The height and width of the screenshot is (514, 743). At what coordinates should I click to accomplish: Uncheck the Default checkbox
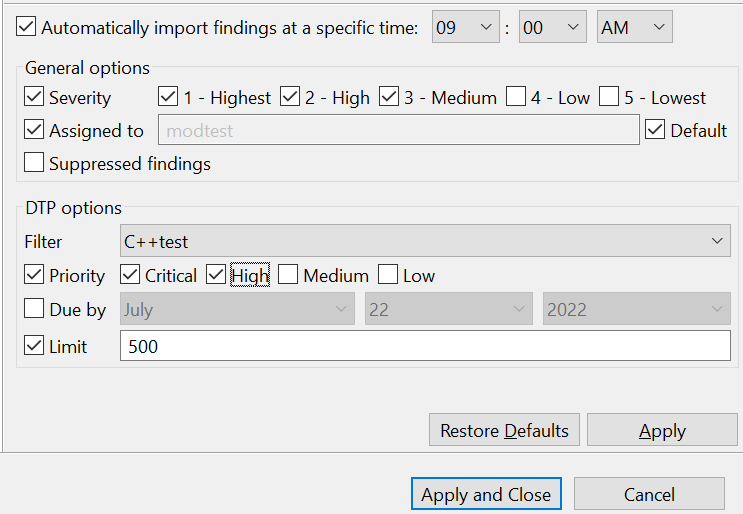tap(655, 129)
